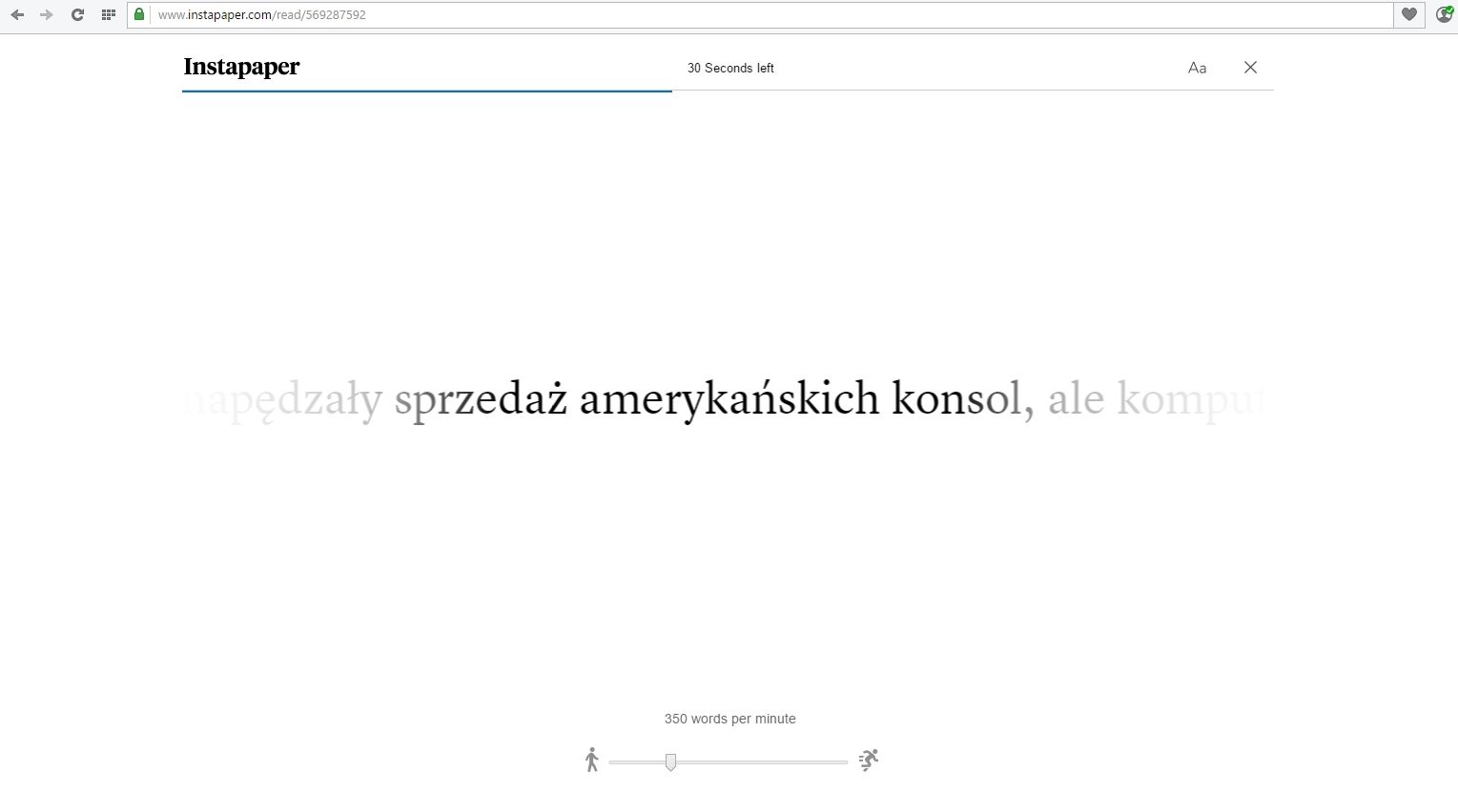Open the Aa font settings
1458x812 pixels.
click(1197, 68)
